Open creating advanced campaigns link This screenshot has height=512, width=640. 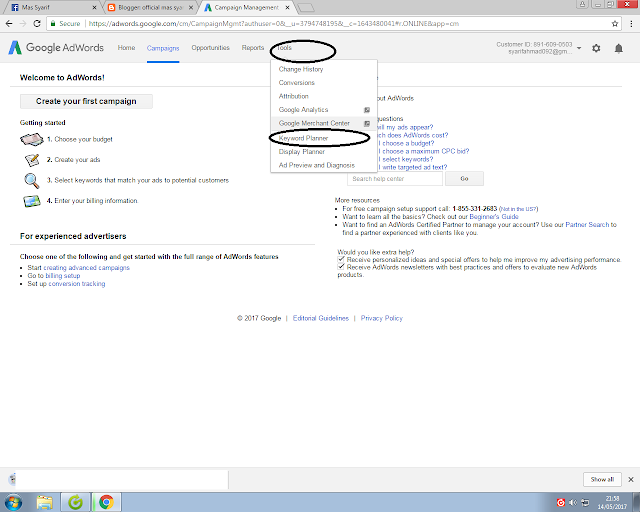click(x=87, y=268)
